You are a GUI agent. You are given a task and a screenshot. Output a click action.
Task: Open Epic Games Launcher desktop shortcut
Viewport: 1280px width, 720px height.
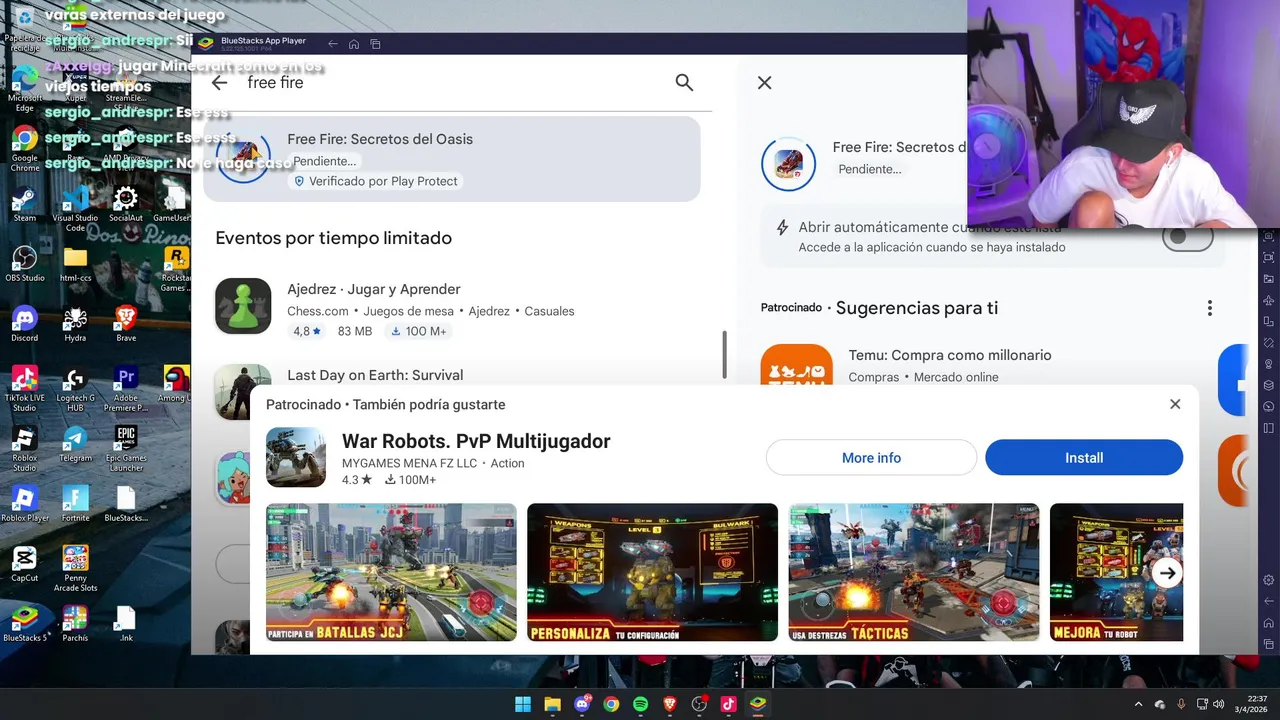click(126, 448)
